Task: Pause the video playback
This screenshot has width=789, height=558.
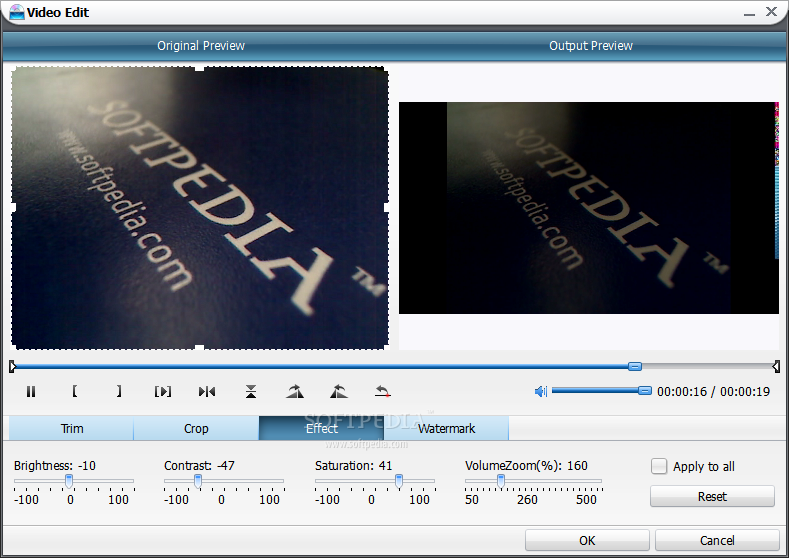Action: point(31,391)
